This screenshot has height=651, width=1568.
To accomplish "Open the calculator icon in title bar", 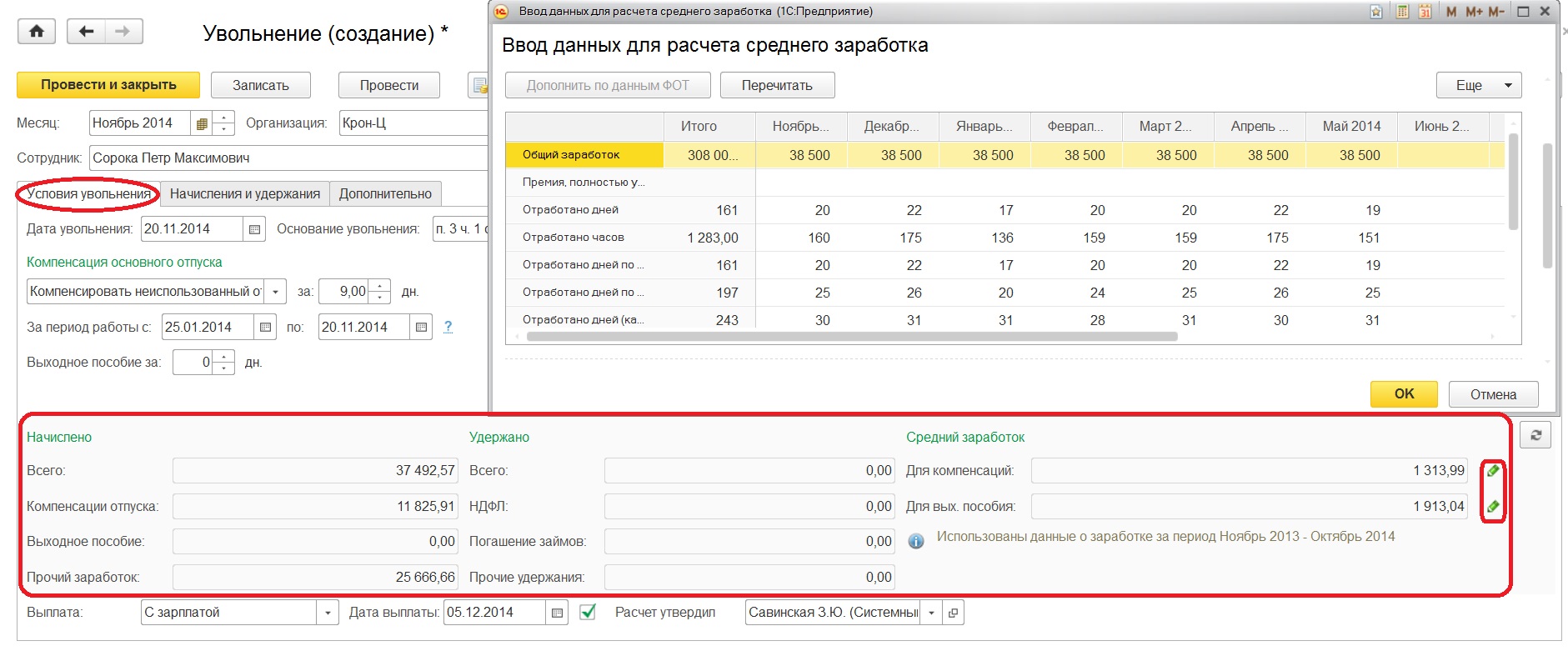I will click(x=1402, y=12).
